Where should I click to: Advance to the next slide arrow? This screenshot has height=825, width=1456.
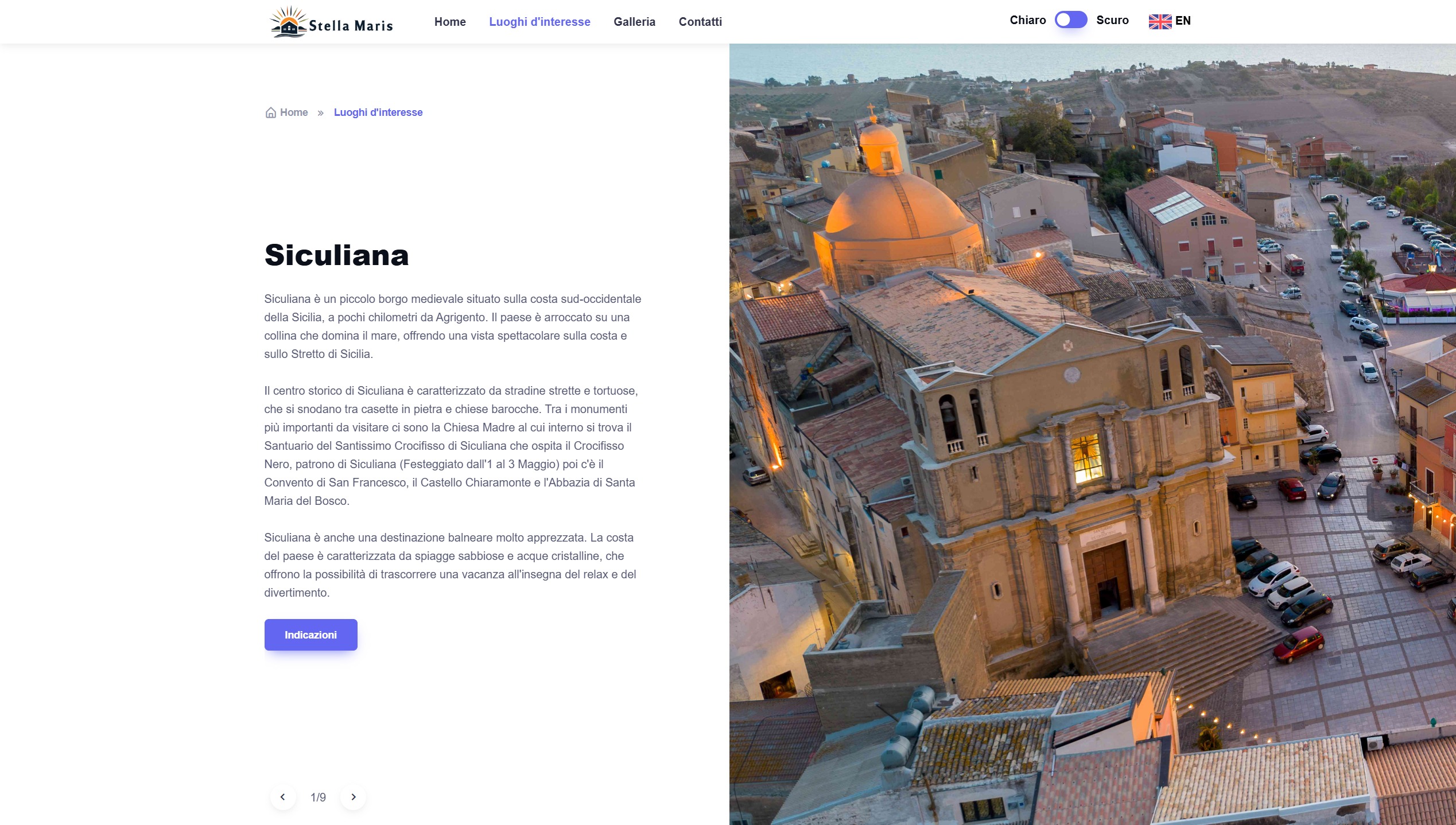(x=354, y=797)
